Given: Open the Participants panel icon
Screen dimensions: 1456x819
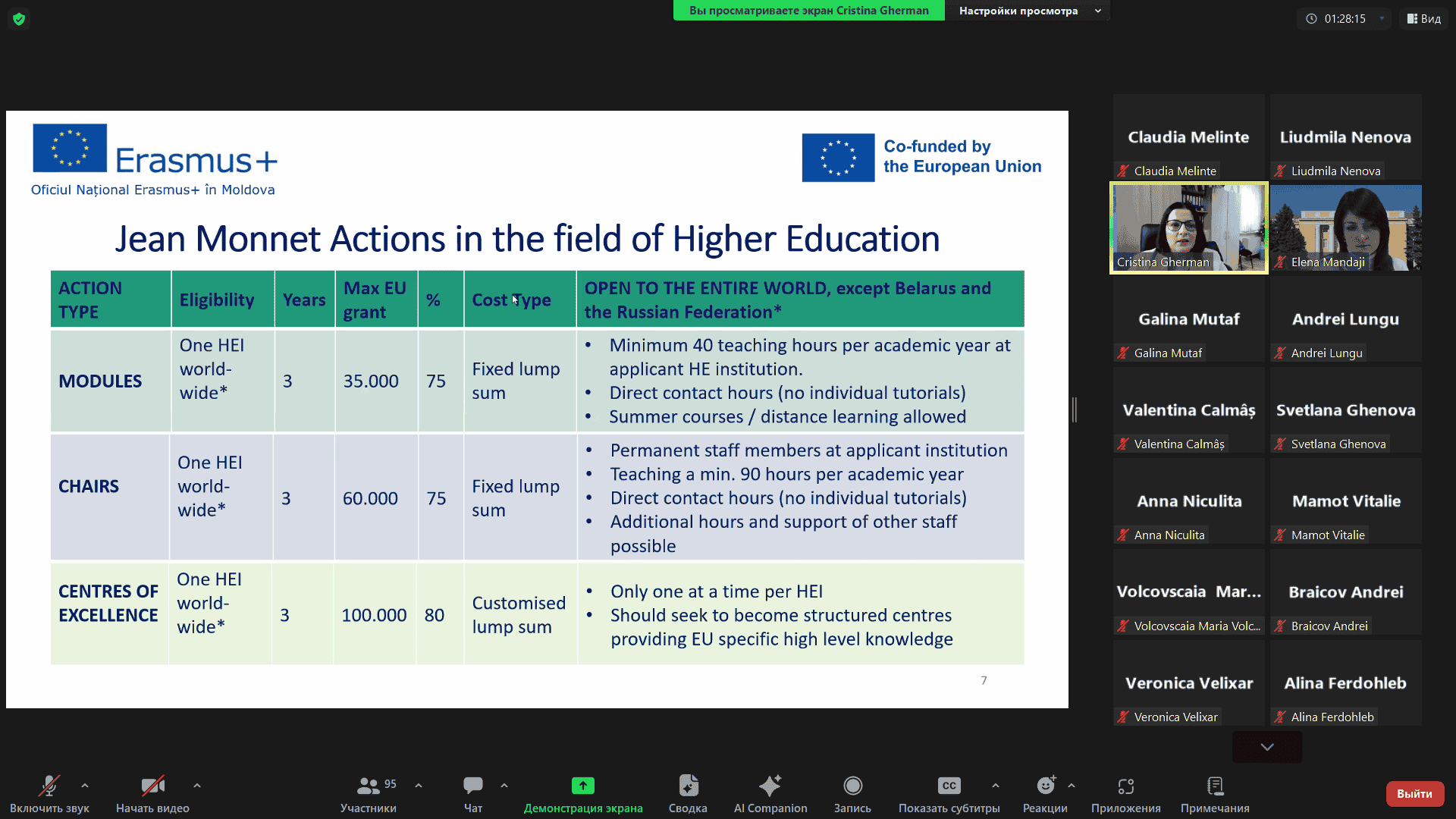Looking at the screenshot, I should point(369,786).
